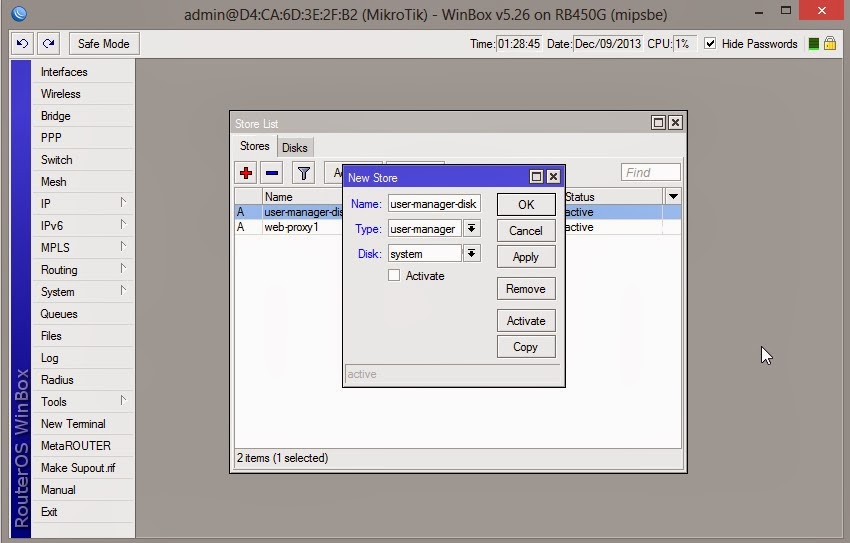Toggle Safe Mode button

pyautogui.click(x=104, y=43)
